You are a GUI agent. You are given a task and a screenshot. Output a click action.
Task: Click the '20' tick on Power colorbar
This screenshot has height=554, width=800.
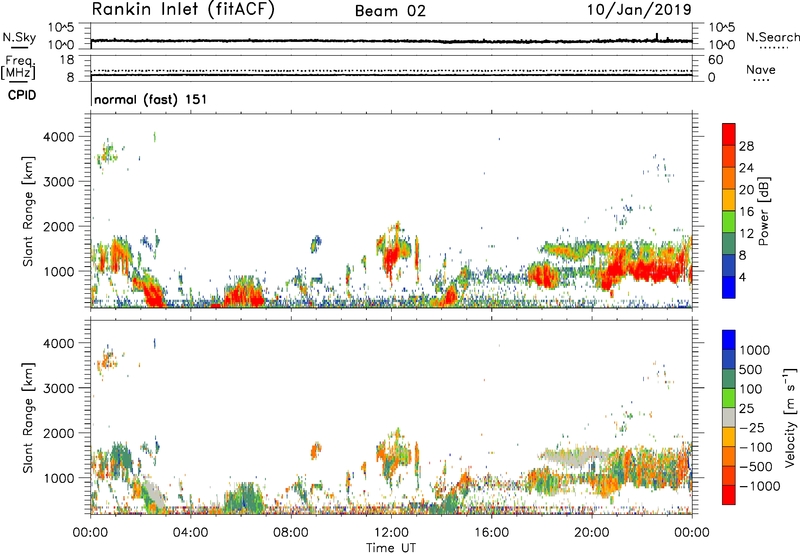pyautogui.click(x=746, y=190)
